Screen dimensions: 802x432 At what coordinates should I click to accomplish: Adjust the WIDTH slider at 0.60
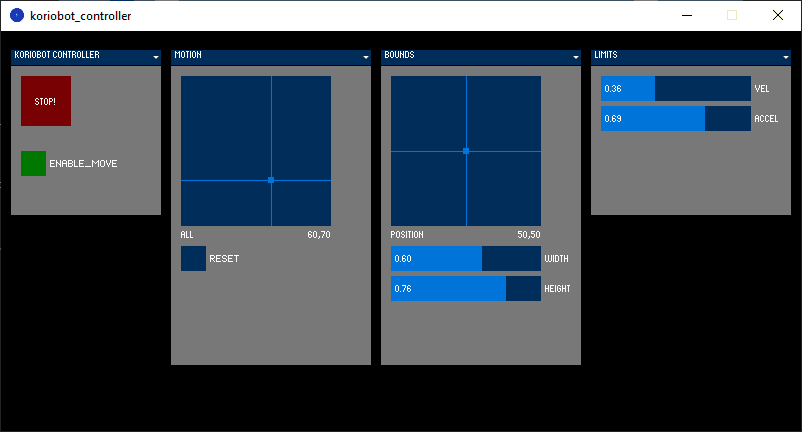click(465, 258)
